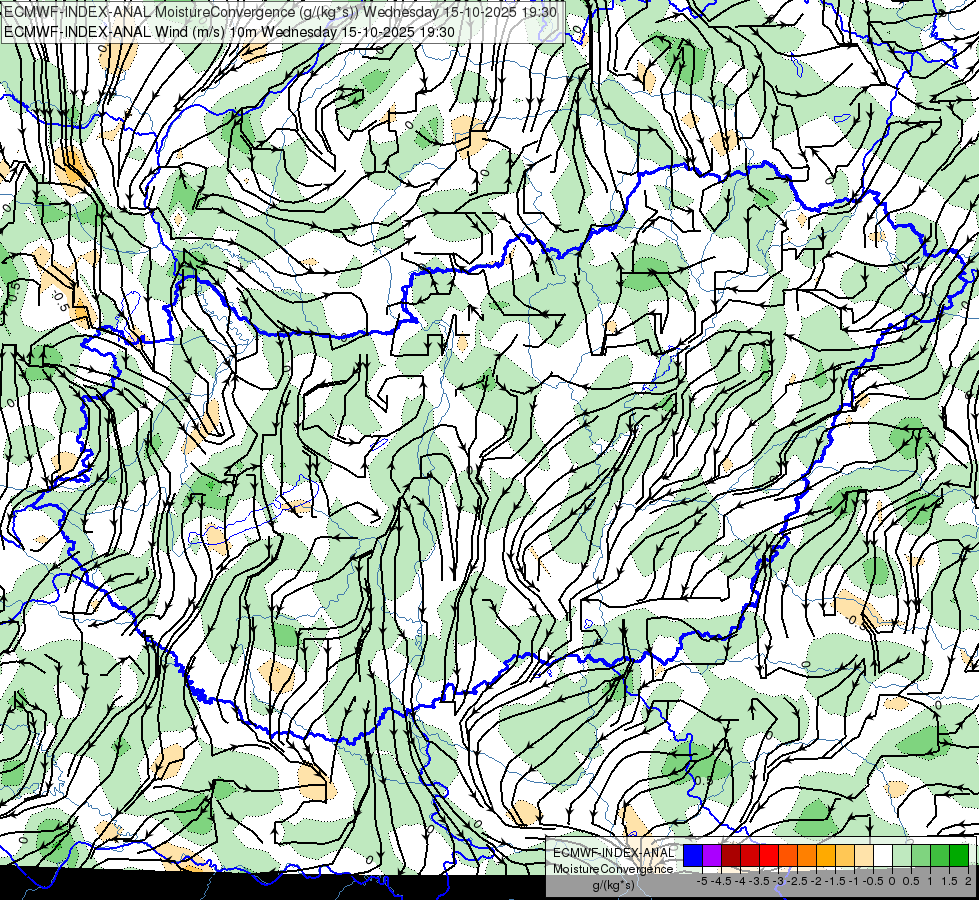Screen dimensions: 979x900
Task: Click the -2.5 tick value on legend
Action: pos(797,881)
